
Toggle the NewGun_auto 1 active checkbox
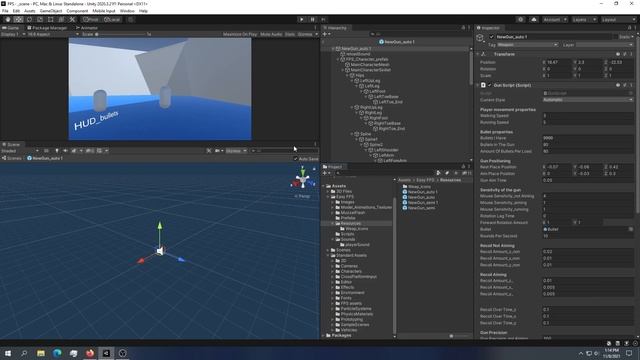pos(491,37)
